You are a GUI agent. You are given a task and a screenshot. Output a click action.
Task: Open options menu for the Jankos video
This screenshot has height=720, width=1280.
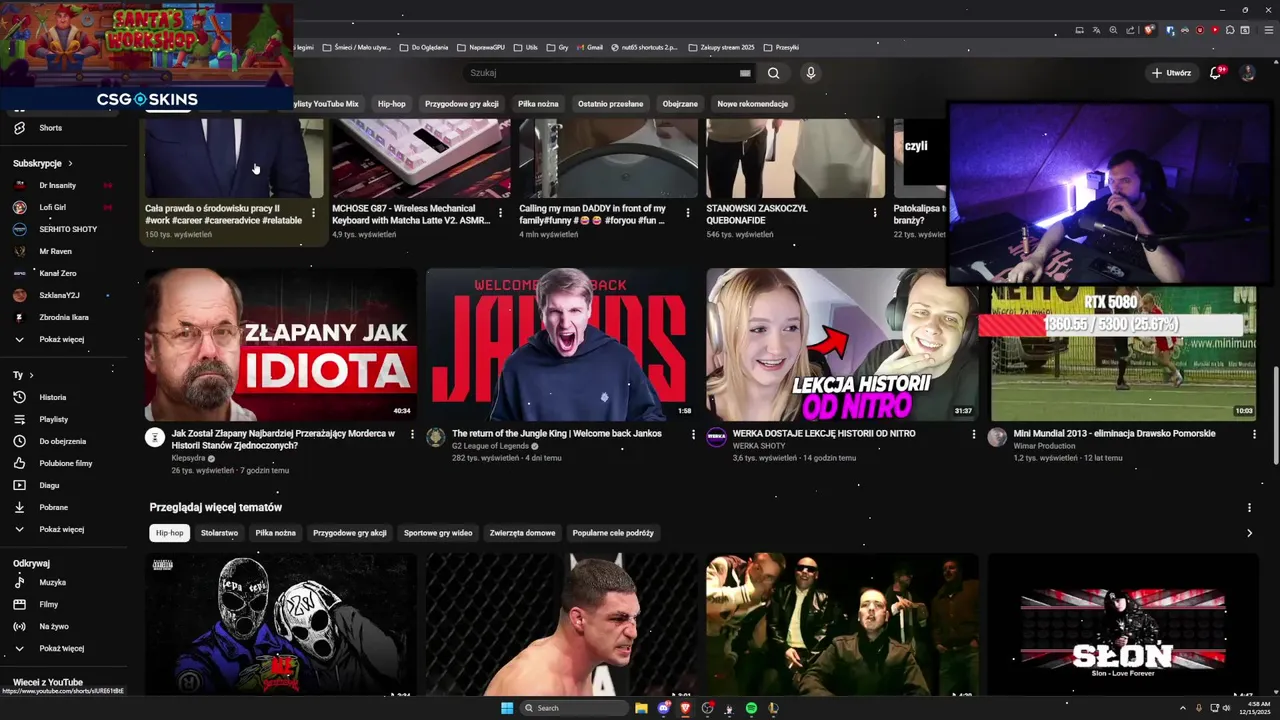coord(693,435)
